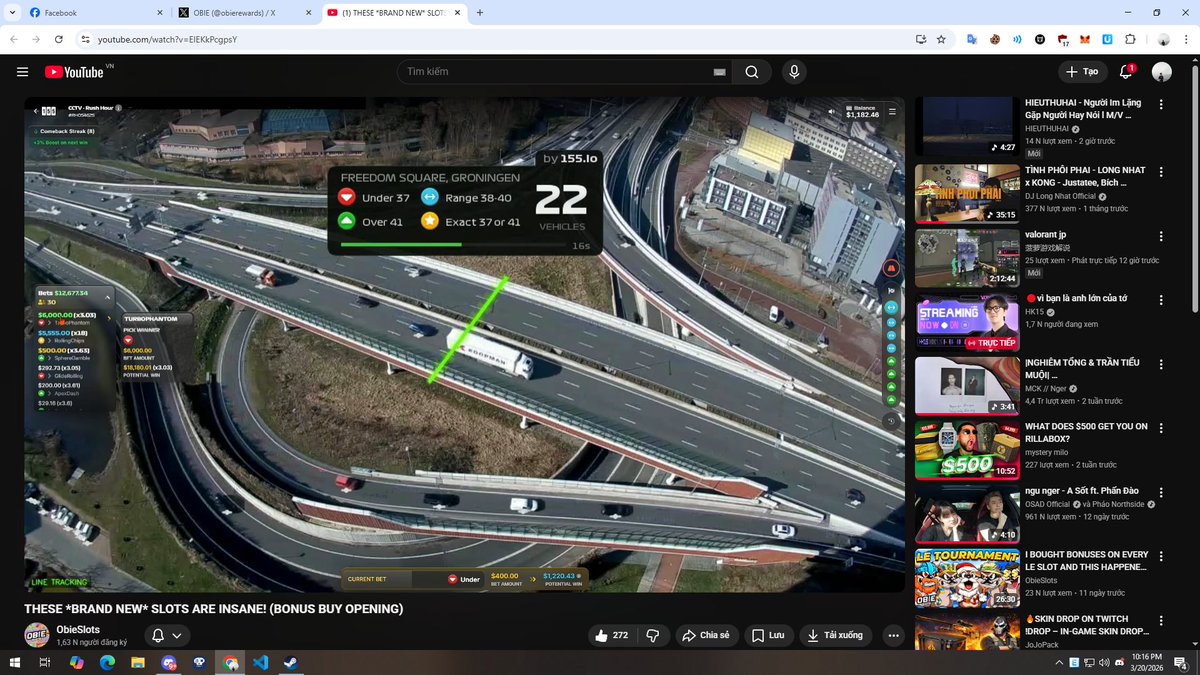
Task: Open the Extensions puzzle icon
Action: coord(1131,39)
